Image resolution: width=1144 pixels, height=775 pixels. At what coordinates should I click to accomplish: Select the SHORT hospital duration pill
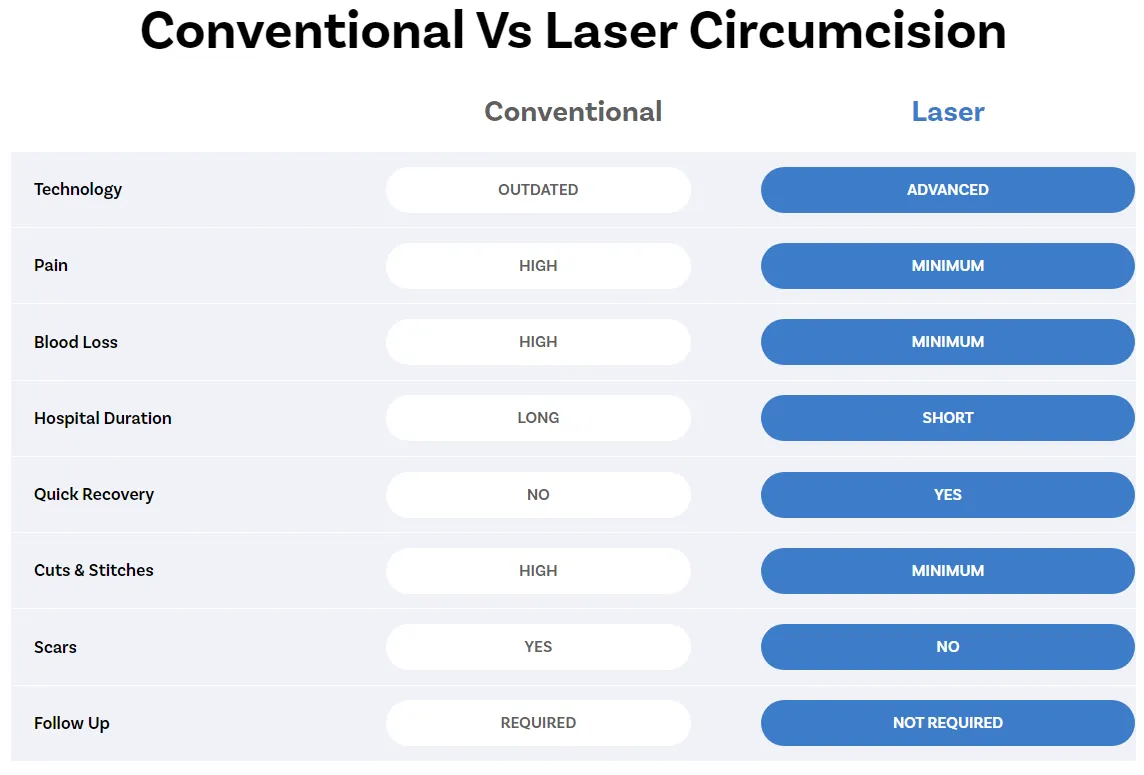click(947, 417)
